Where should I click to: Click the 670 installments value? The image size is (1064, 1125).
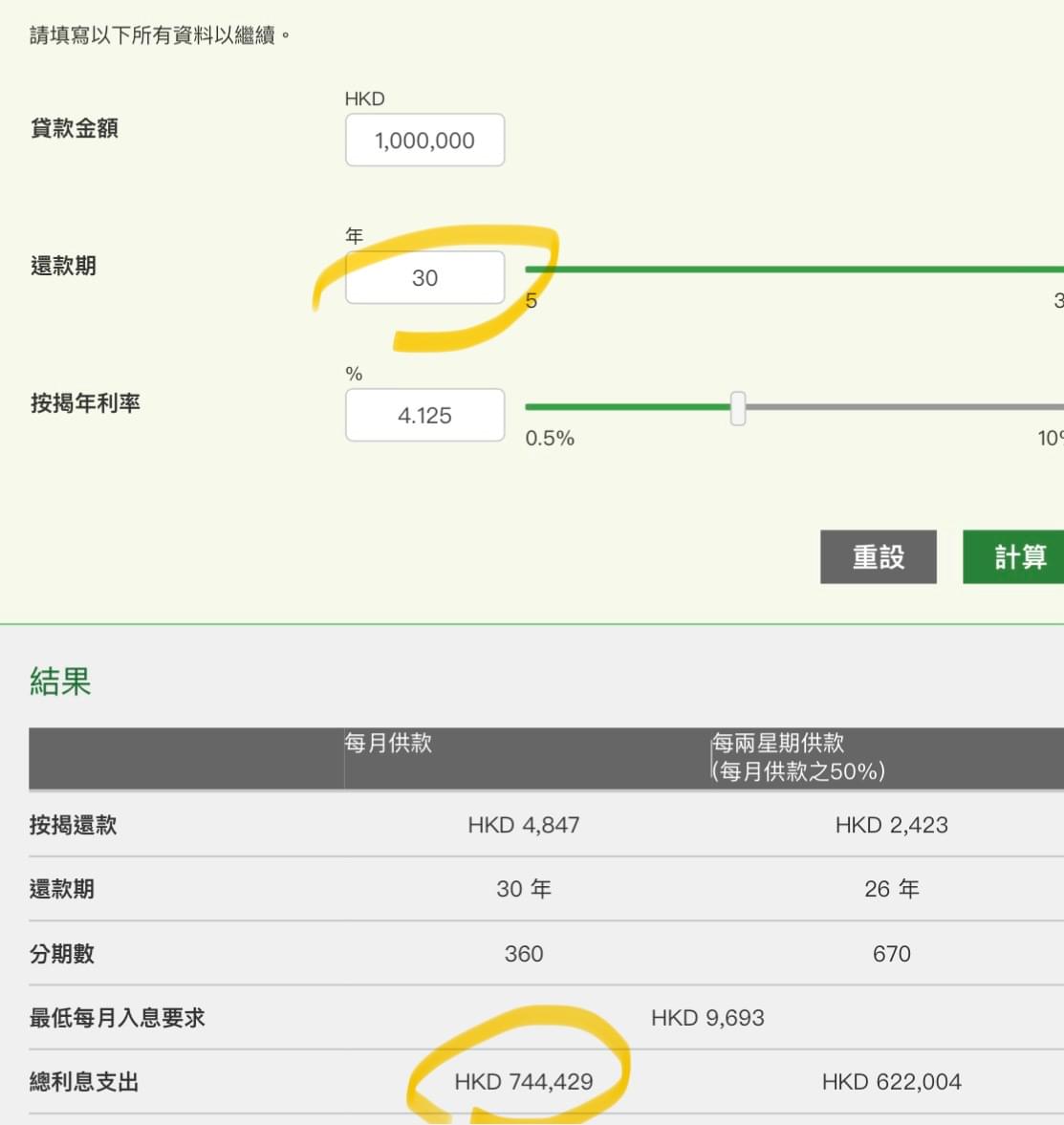(x=892, y=954)
